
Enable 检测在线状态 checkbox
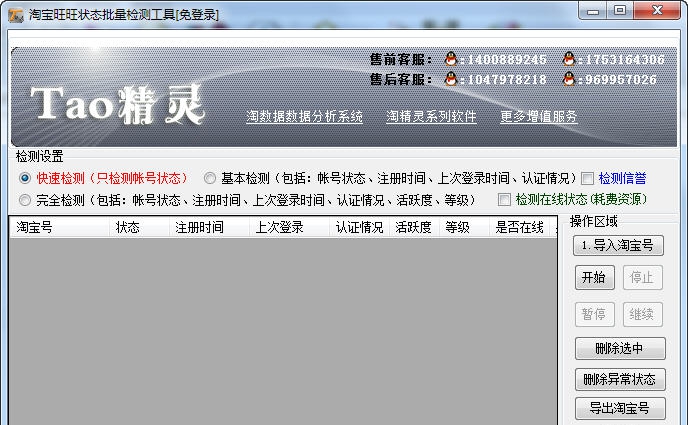click(x=504, y=200)
